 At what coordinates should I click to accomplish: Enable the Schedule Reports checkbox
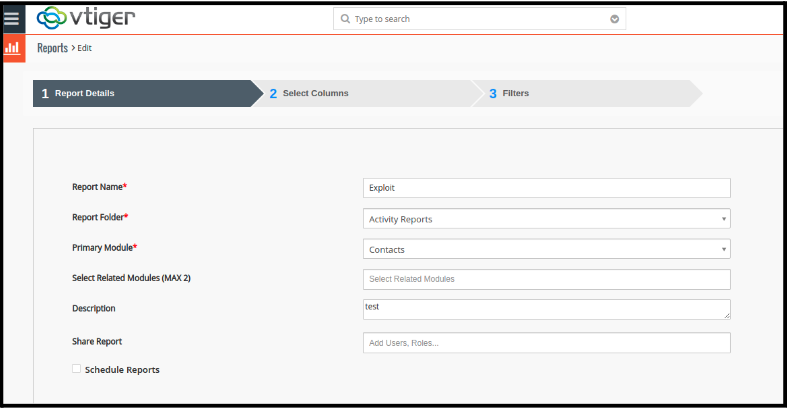pos(77,369)
